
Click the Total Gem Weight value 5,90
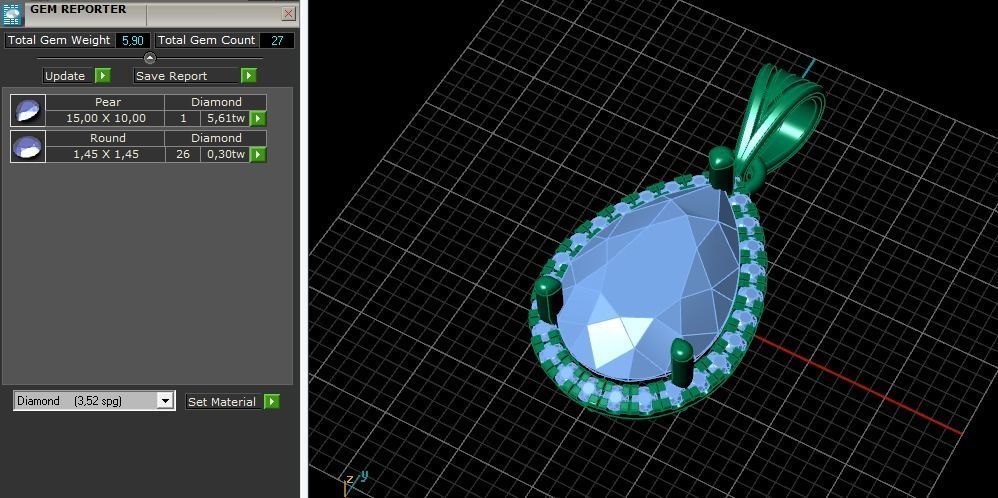tap(133, 40)
